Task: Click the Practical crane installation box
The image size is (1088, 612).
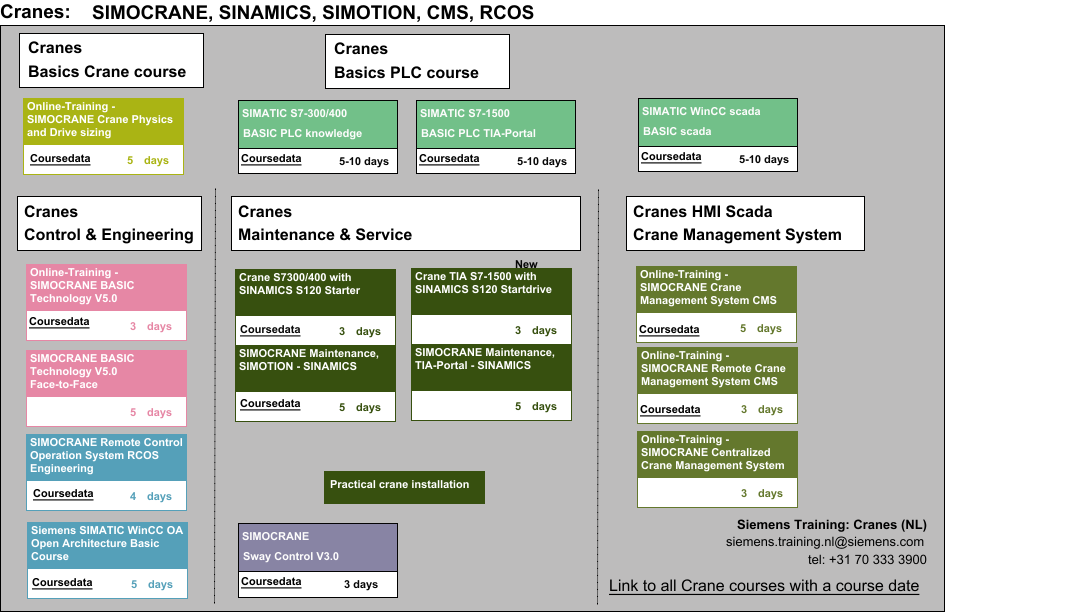Action: pos(404,486)
